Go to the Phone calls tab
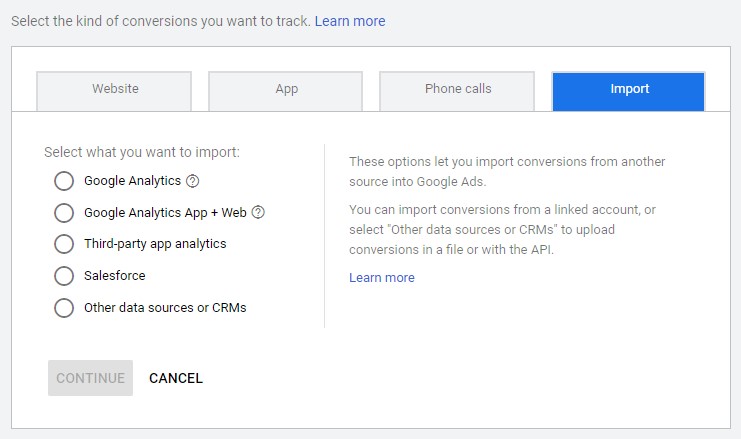This screenshot has width=741, height=439. point(457,91)
